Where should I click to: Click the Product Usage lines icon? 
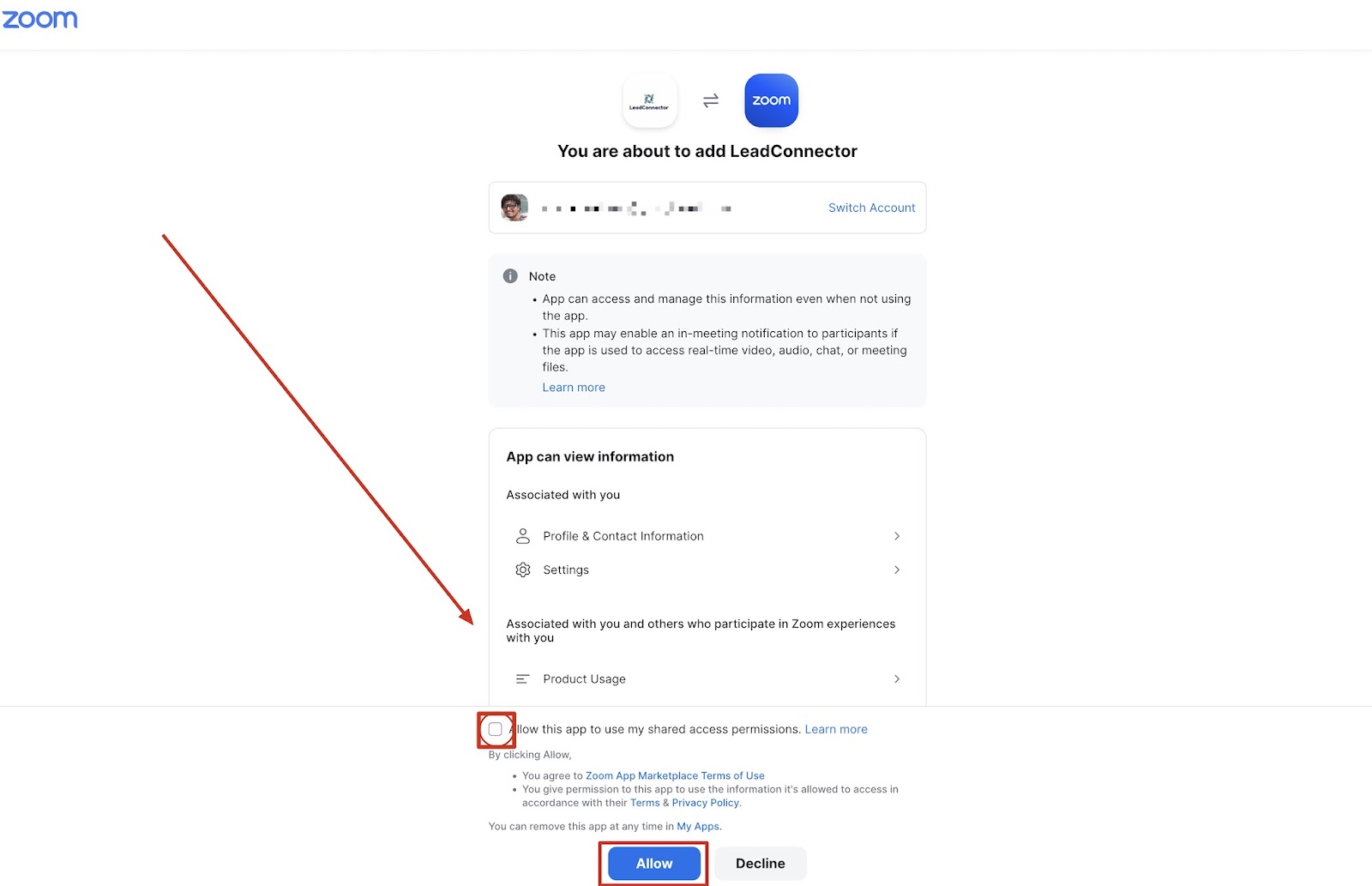pyautogui.click(x=522, y=678)
